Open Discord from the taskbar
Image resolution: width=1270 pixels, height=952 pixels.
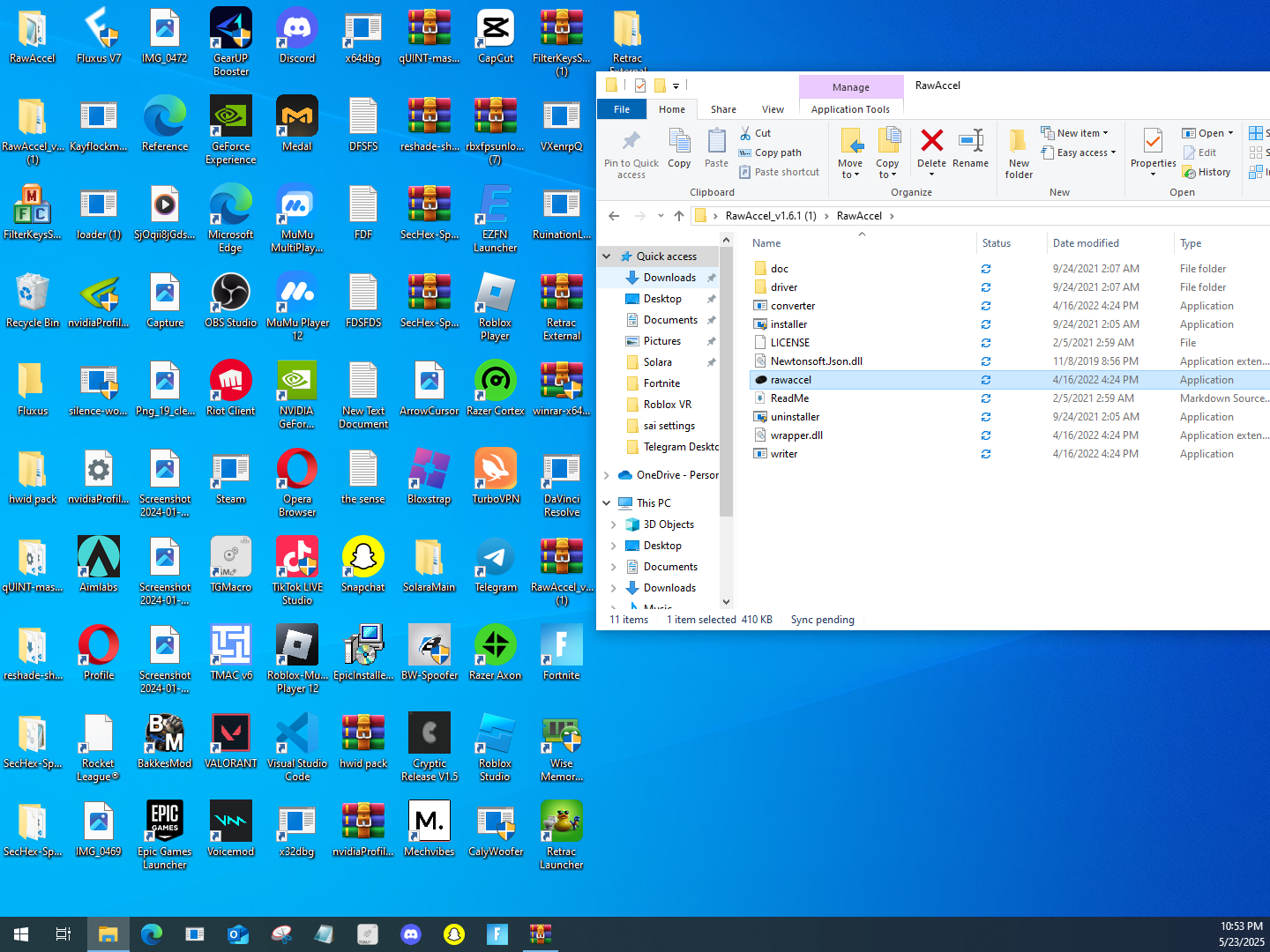[411, 934]
